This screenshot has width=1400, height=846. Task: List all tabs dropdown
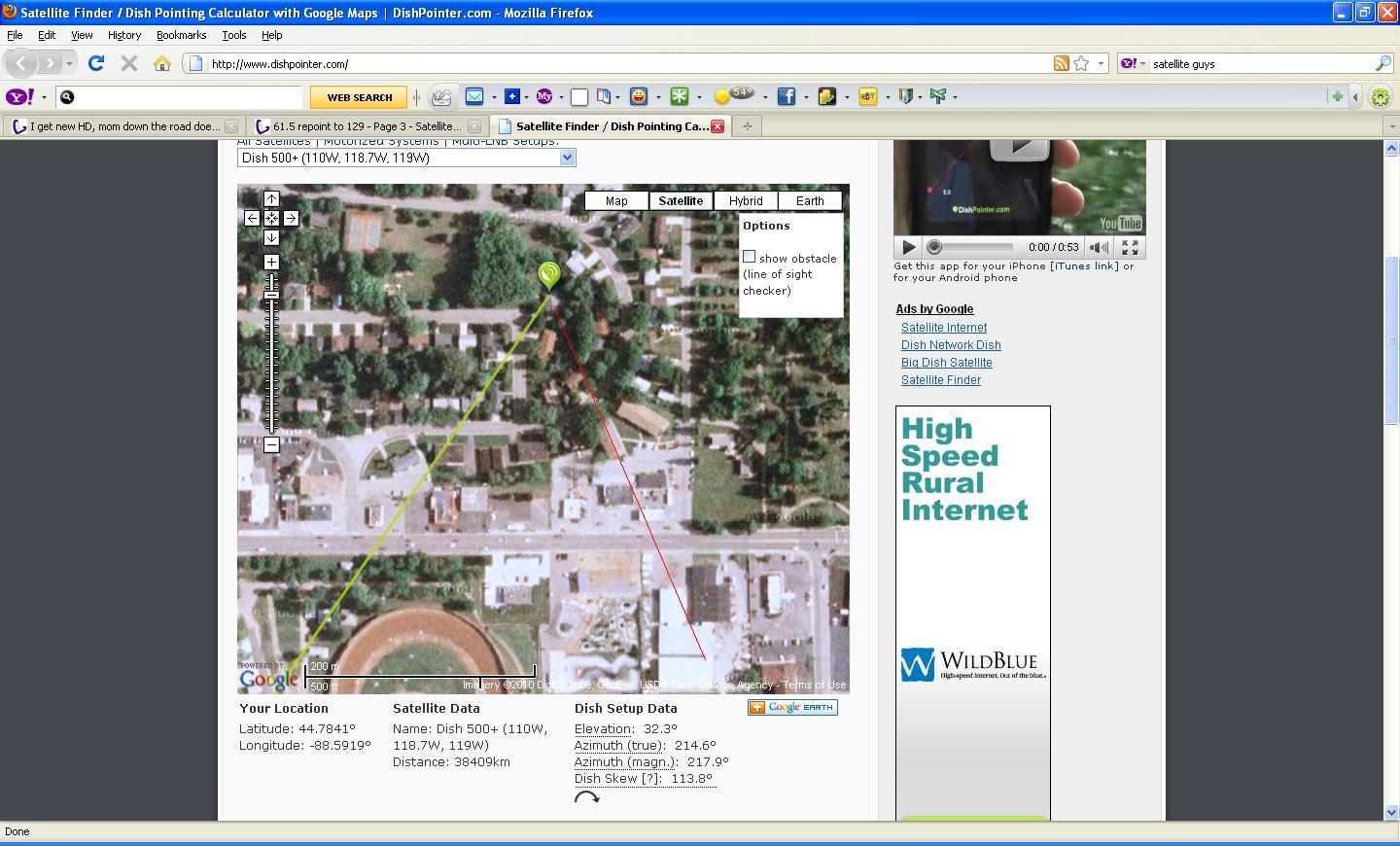(x=1390, y=126)
